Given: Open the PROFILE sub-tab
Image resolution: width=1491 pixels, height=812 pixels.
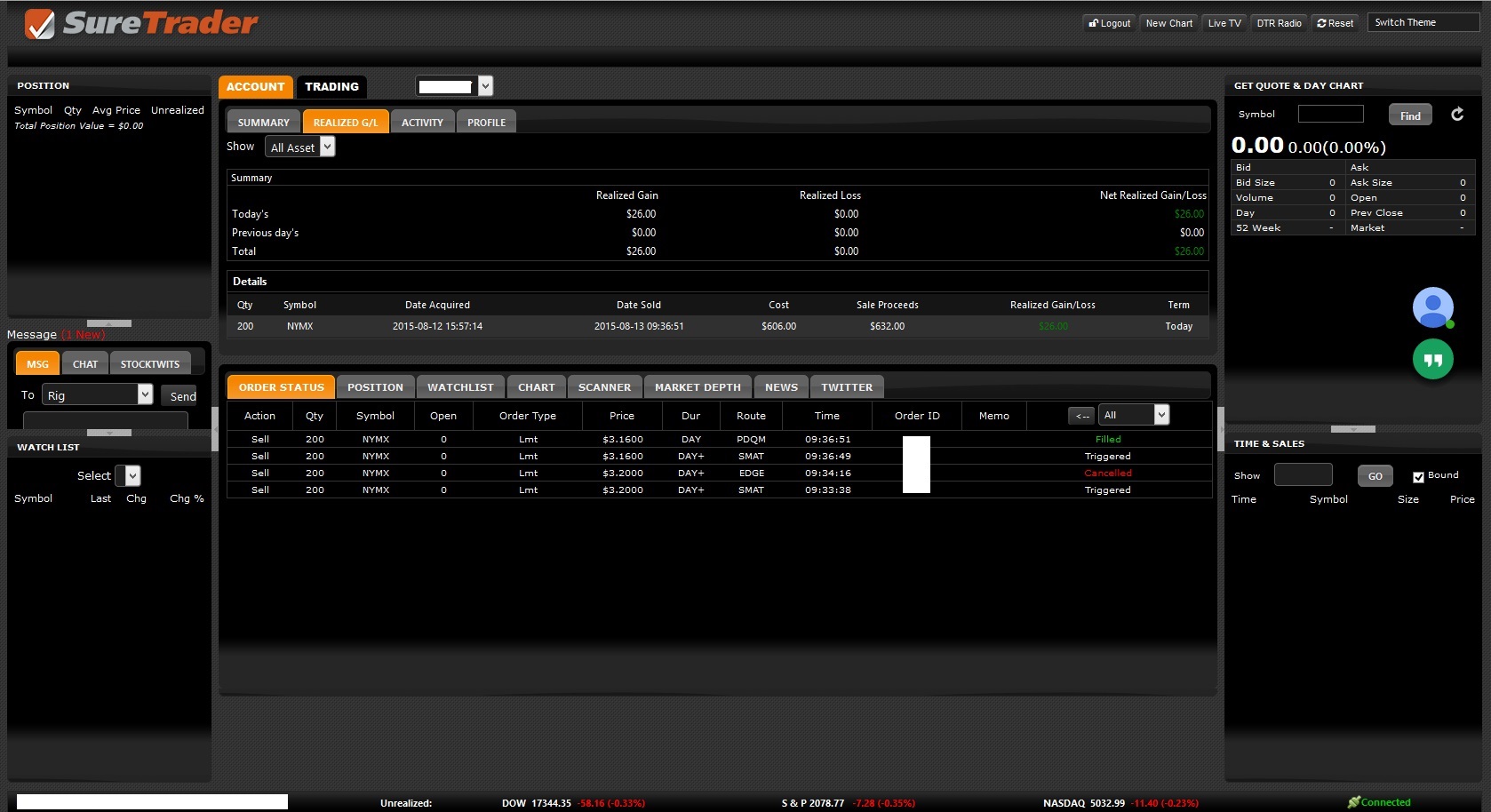Looking at the screenshot, I should tap(487, 122).
